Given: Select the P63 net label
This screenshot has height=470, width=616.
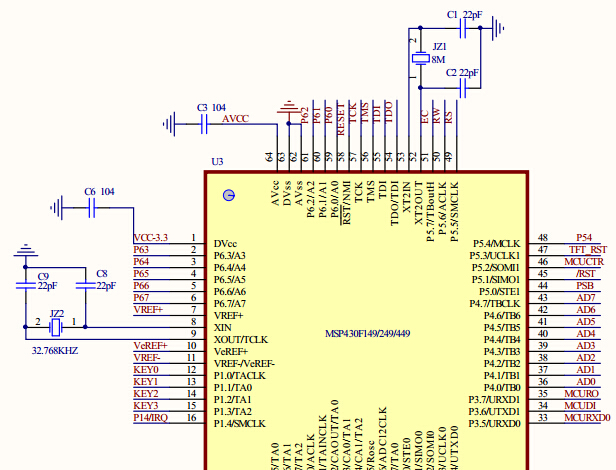Looking at the screenshot, I should pyautogui.click(x=141, y=250).
